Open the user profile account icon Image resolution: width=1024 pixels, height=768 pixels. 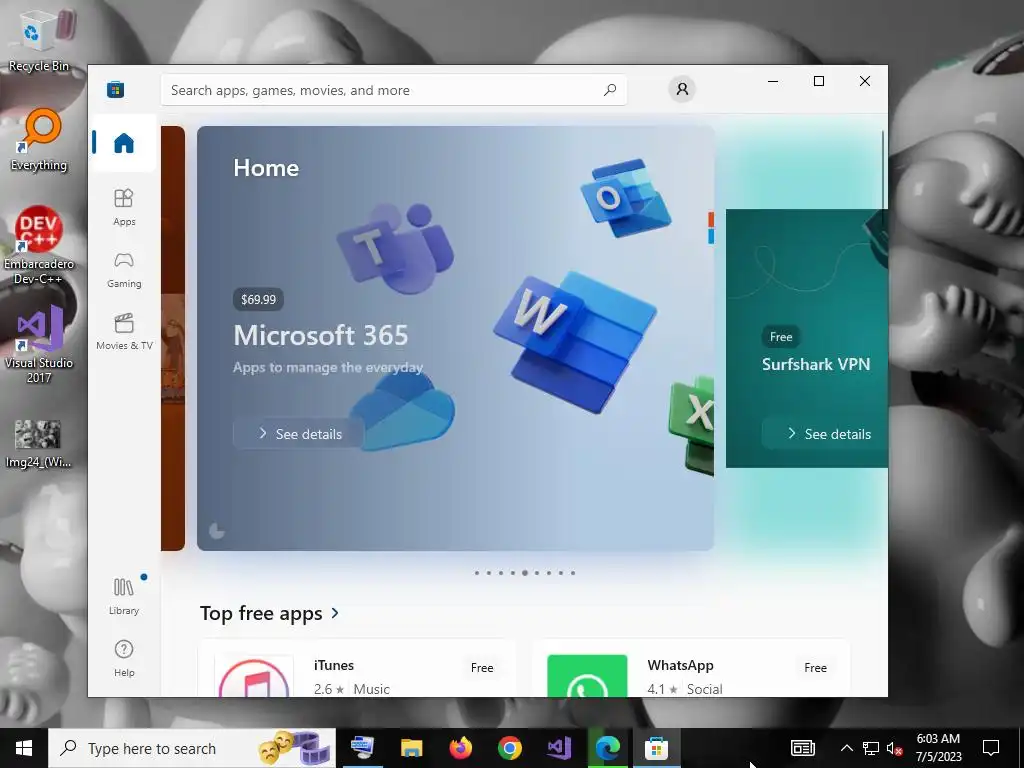click(x=682, y=89)
